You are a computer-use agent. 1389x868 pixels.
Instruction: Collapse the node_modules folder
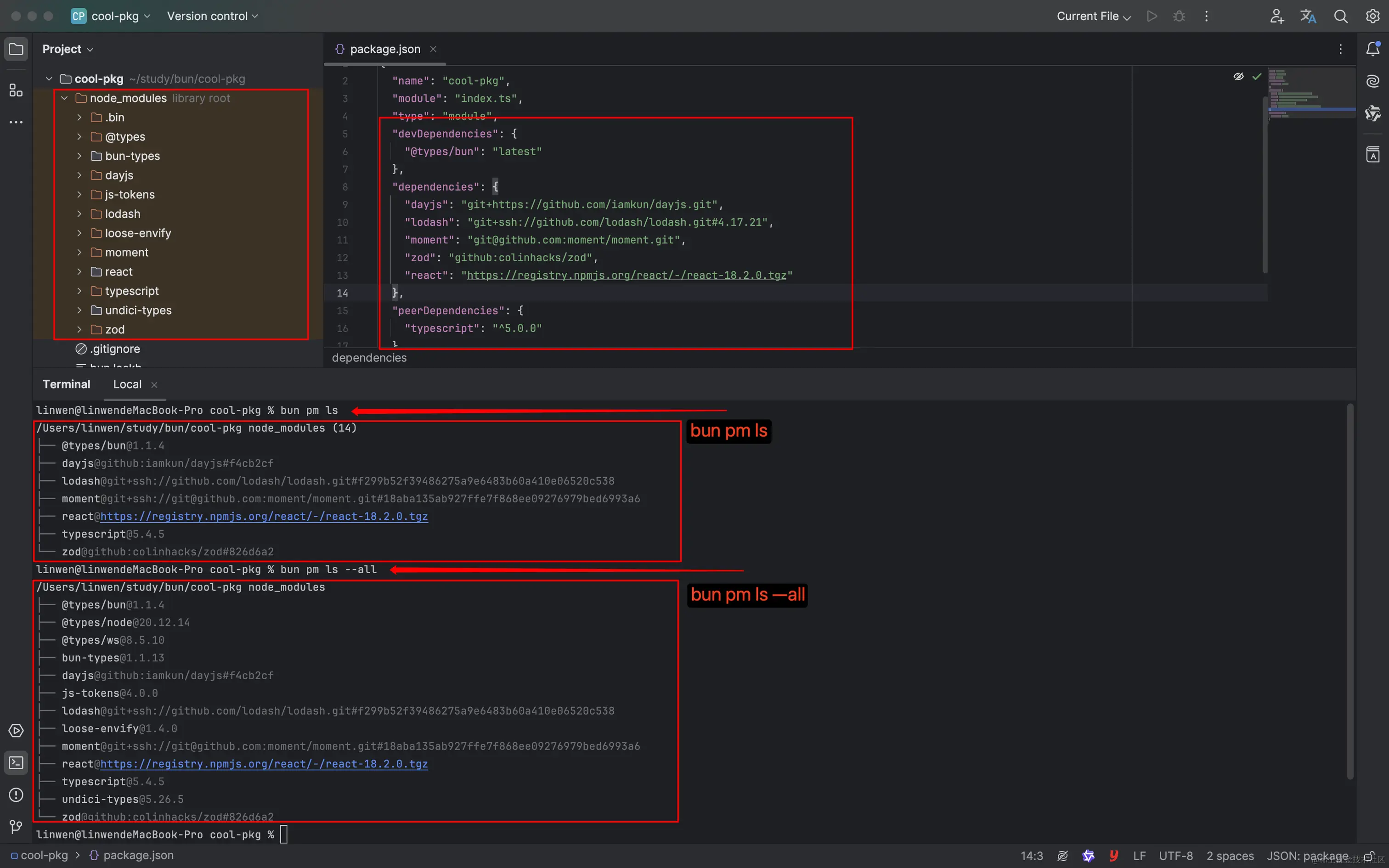click(64, 98)
